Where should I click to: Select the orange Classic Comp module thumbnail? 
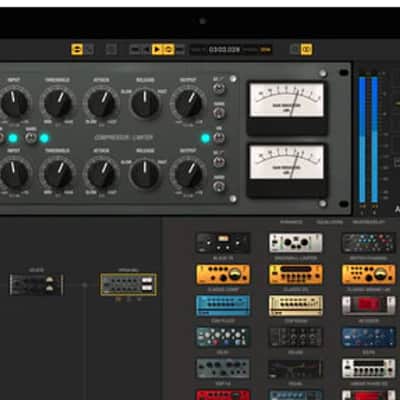pos(223,275)
